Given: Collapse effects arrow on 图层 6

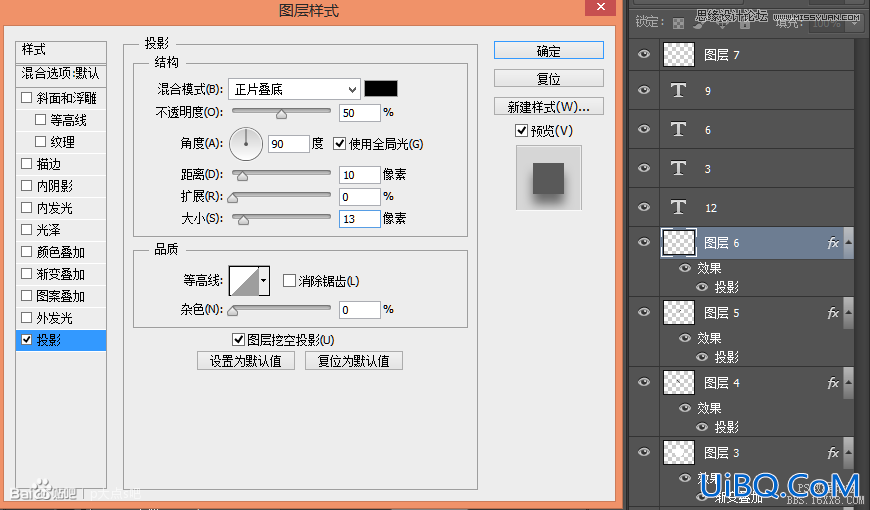Looking at the screenshot, I should coord(848,243).
